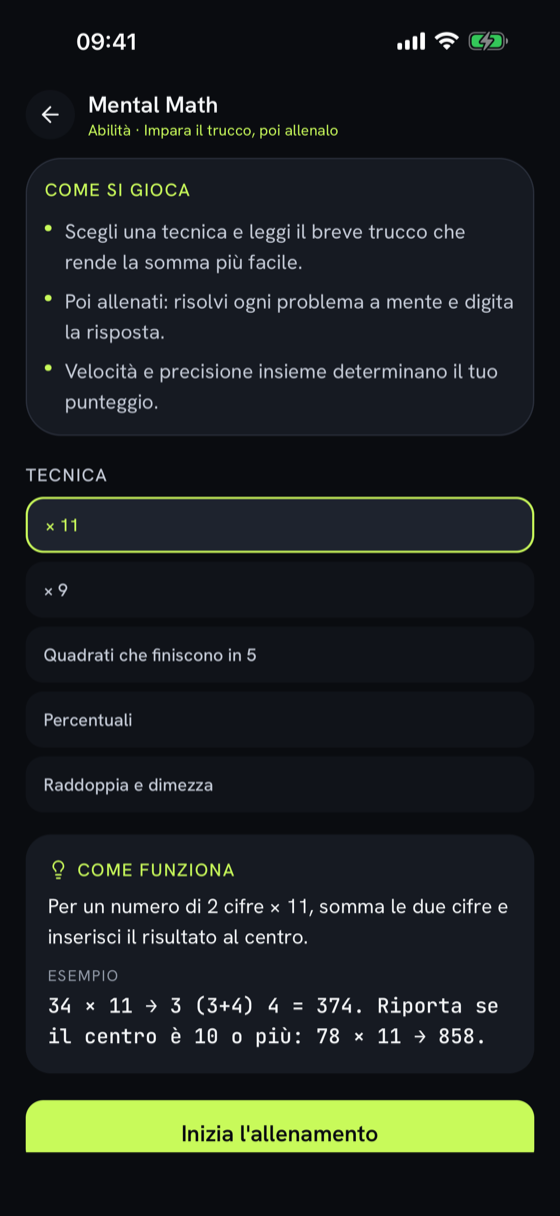Choose Quadrati che finiscono in 5

(x=280, y=655)
